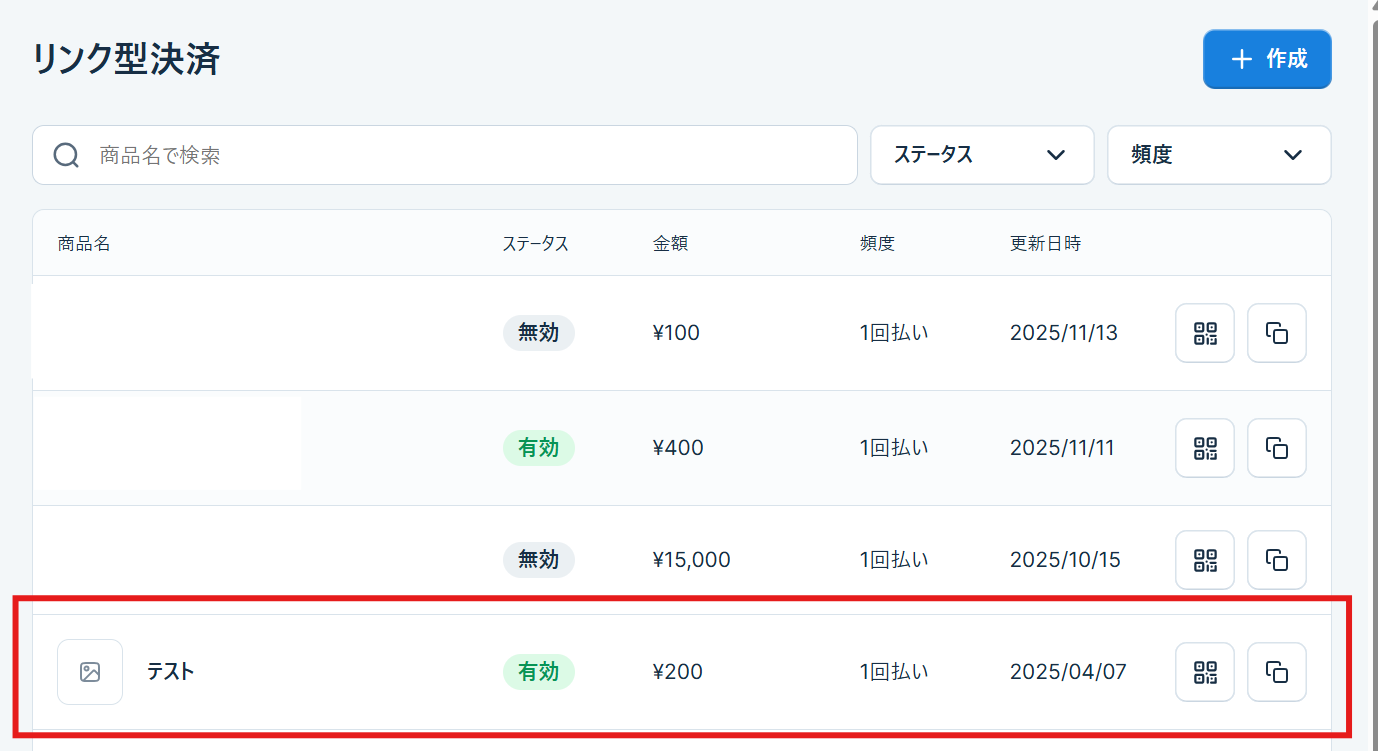Click the copy icon in the ¥400 row
Image resolution: width=1378 pixels, height=751 pixels.
point(1277,448)
